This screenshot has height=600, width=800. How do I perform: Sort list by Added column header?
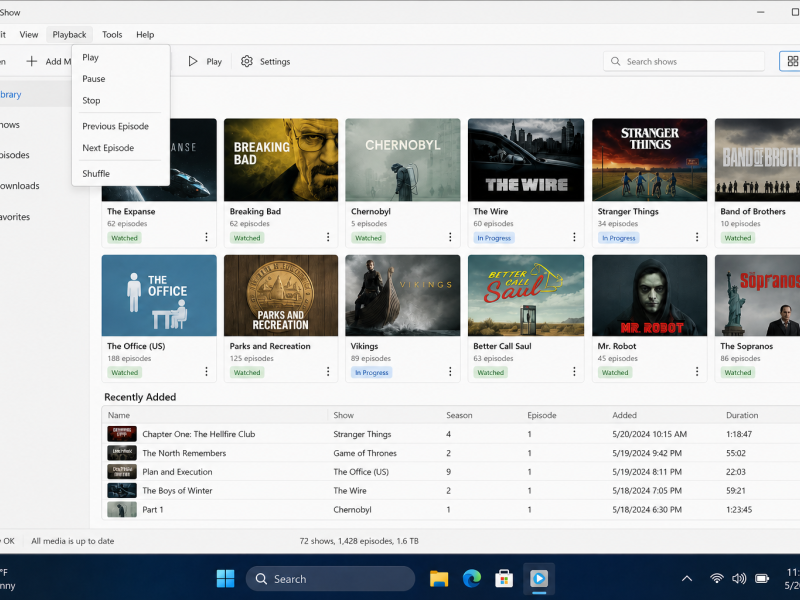[x=624, y=415]
